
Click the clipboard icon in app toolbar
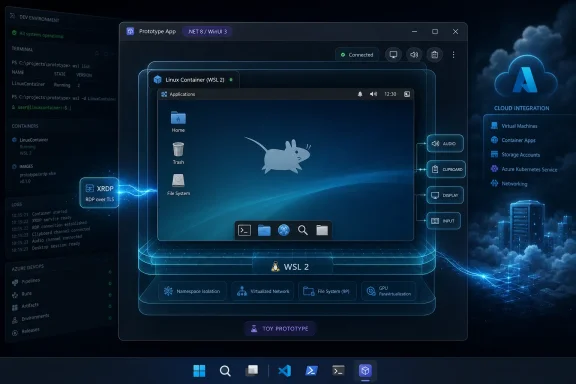click(x=435, y=55)
